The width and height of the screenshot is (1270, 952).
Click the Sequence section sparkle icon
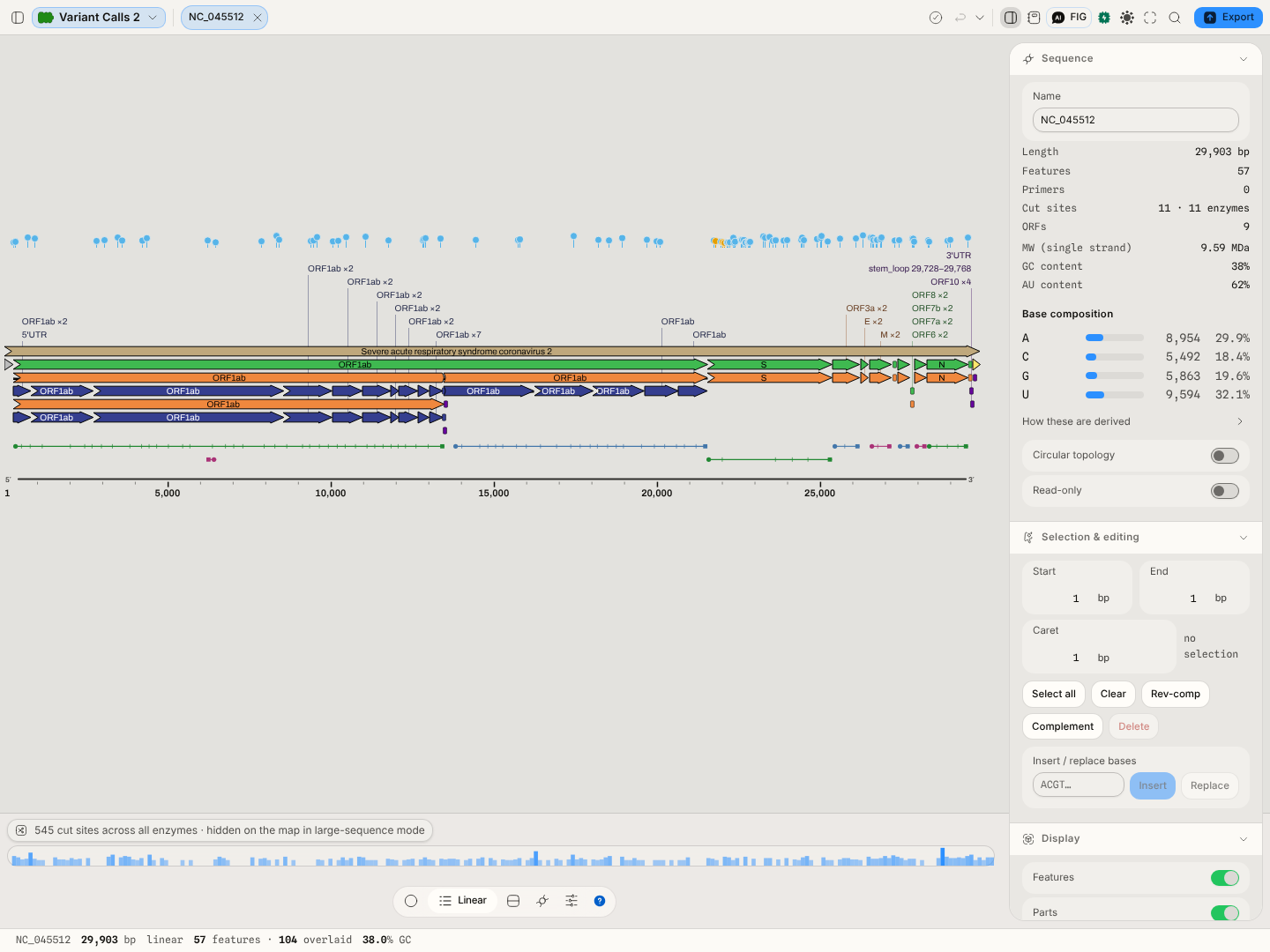coord(1028,59)
